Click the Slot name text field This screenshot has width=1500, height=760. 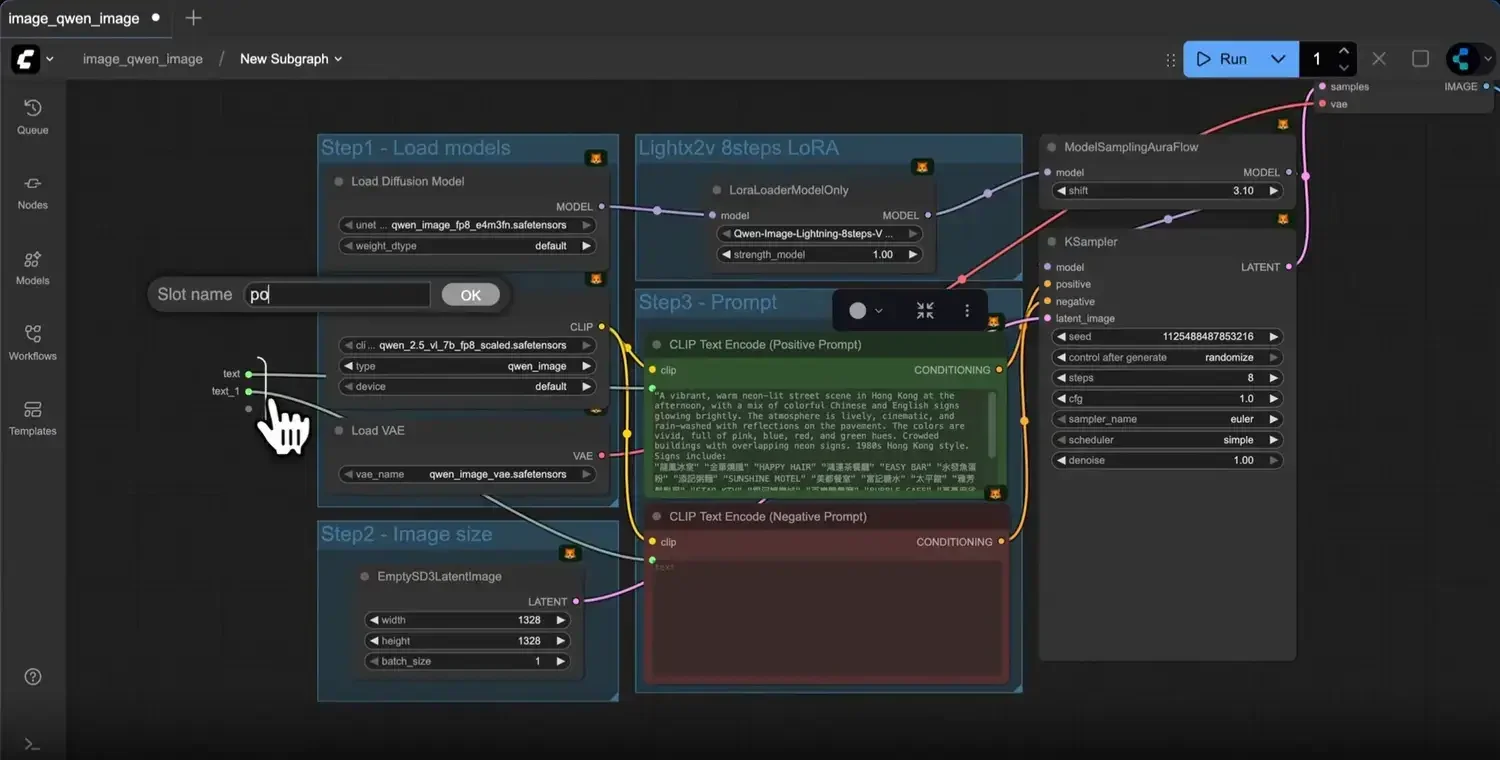click(337, 295)
